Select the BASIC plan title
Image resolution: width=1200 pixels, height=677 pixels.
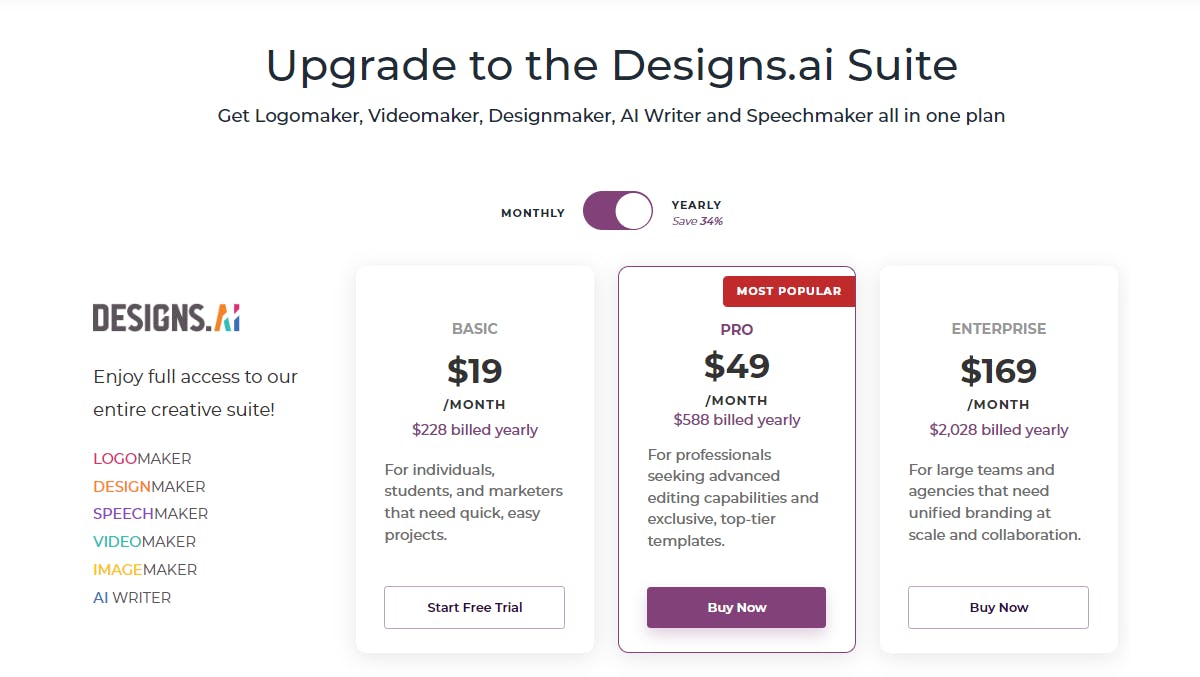pyautogui.click(x=474, y=329)
